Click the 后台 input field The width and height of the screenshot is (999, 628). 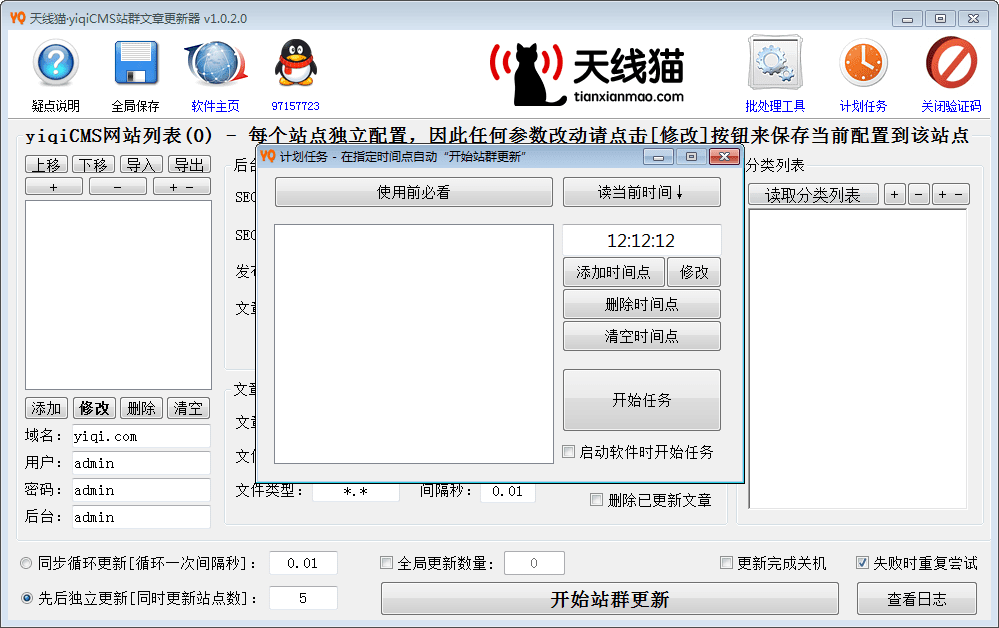point(141,517)
